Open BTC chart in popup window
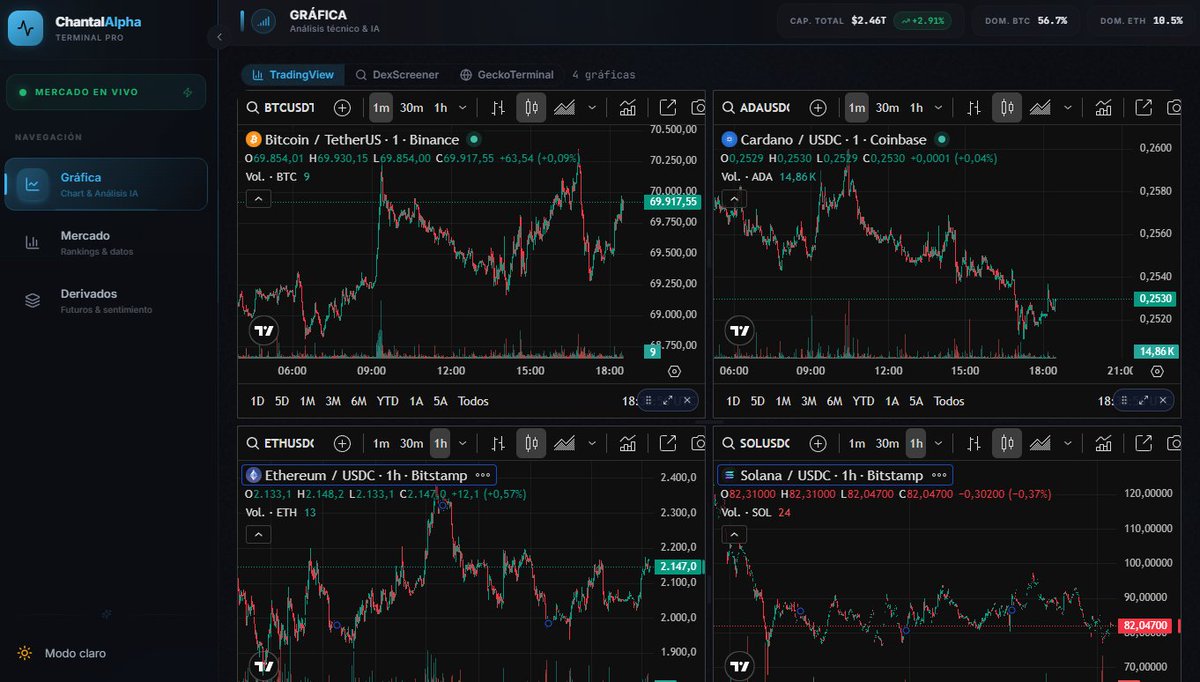 668,108
